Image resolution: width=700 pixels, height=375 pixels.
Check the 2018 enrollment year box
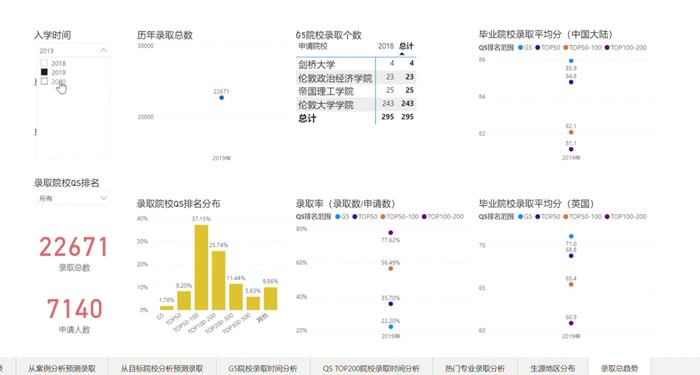[x=44, y=63]
